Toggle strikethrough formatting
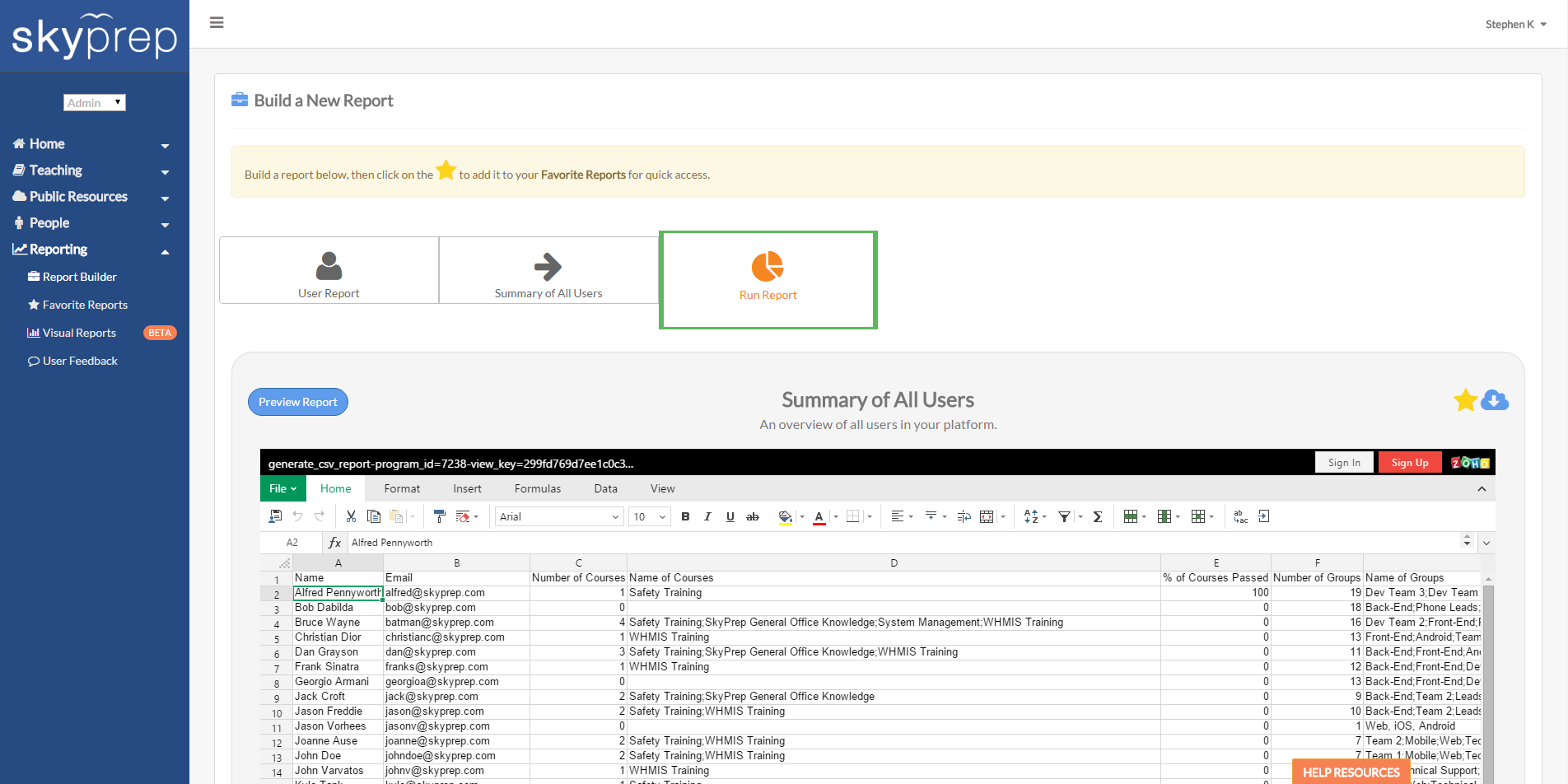Image resolution: width=1568 pixels, height=784 pixels. pyautogui.click(x=752, y=516)
